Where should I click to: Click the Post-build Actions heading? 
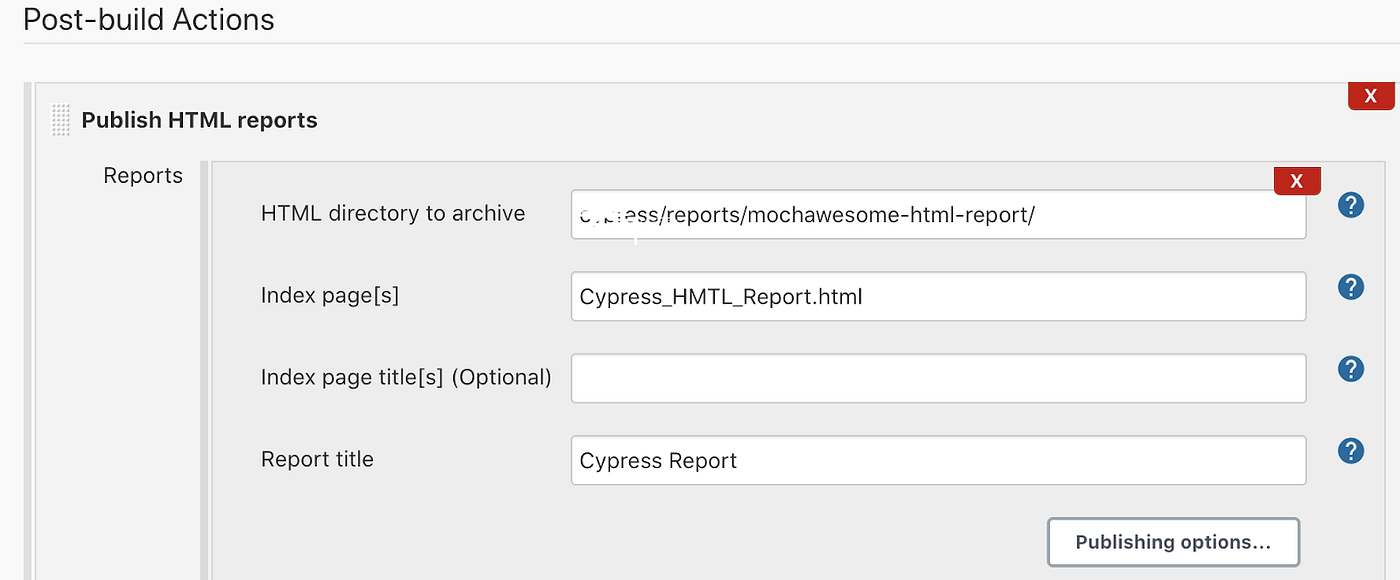[148, 19]
